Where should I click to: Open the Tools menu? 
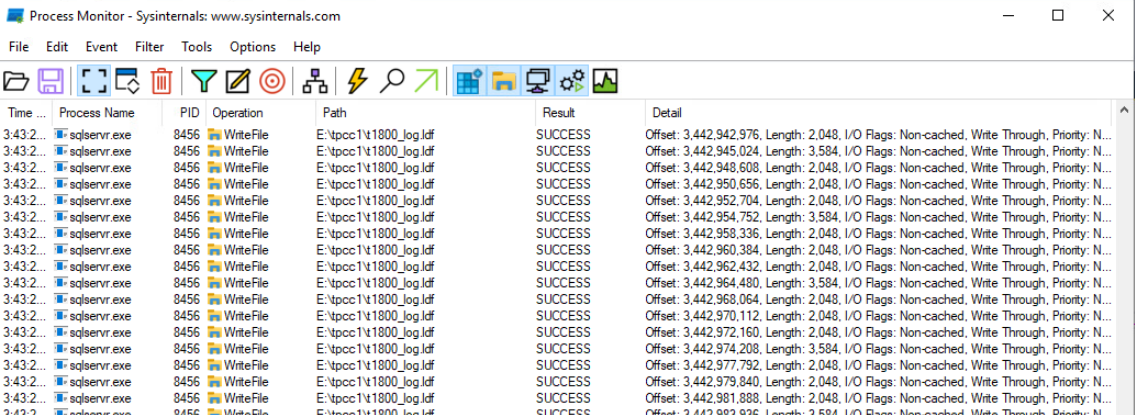click(x=197, y=47)
